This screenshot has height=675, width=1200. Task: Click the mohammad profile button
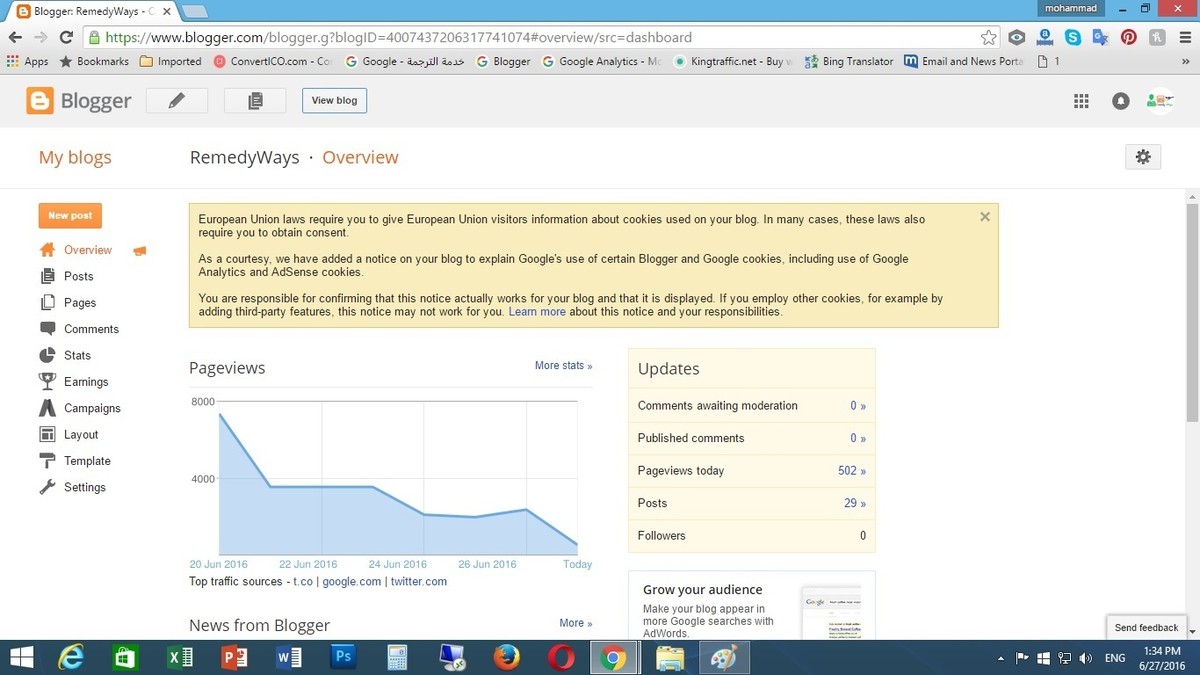click(x=1069, y=8)
